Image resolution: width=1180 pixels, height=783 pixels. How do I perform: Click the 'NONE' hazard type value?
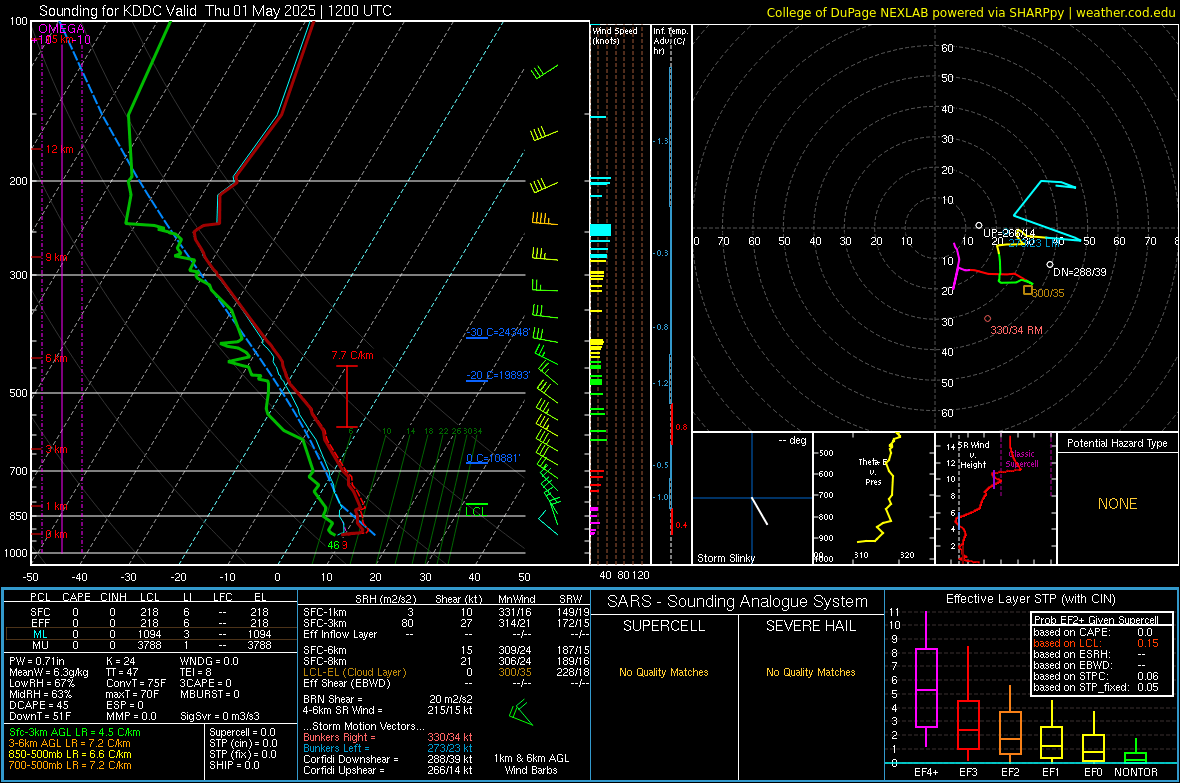coord(1117,504)
